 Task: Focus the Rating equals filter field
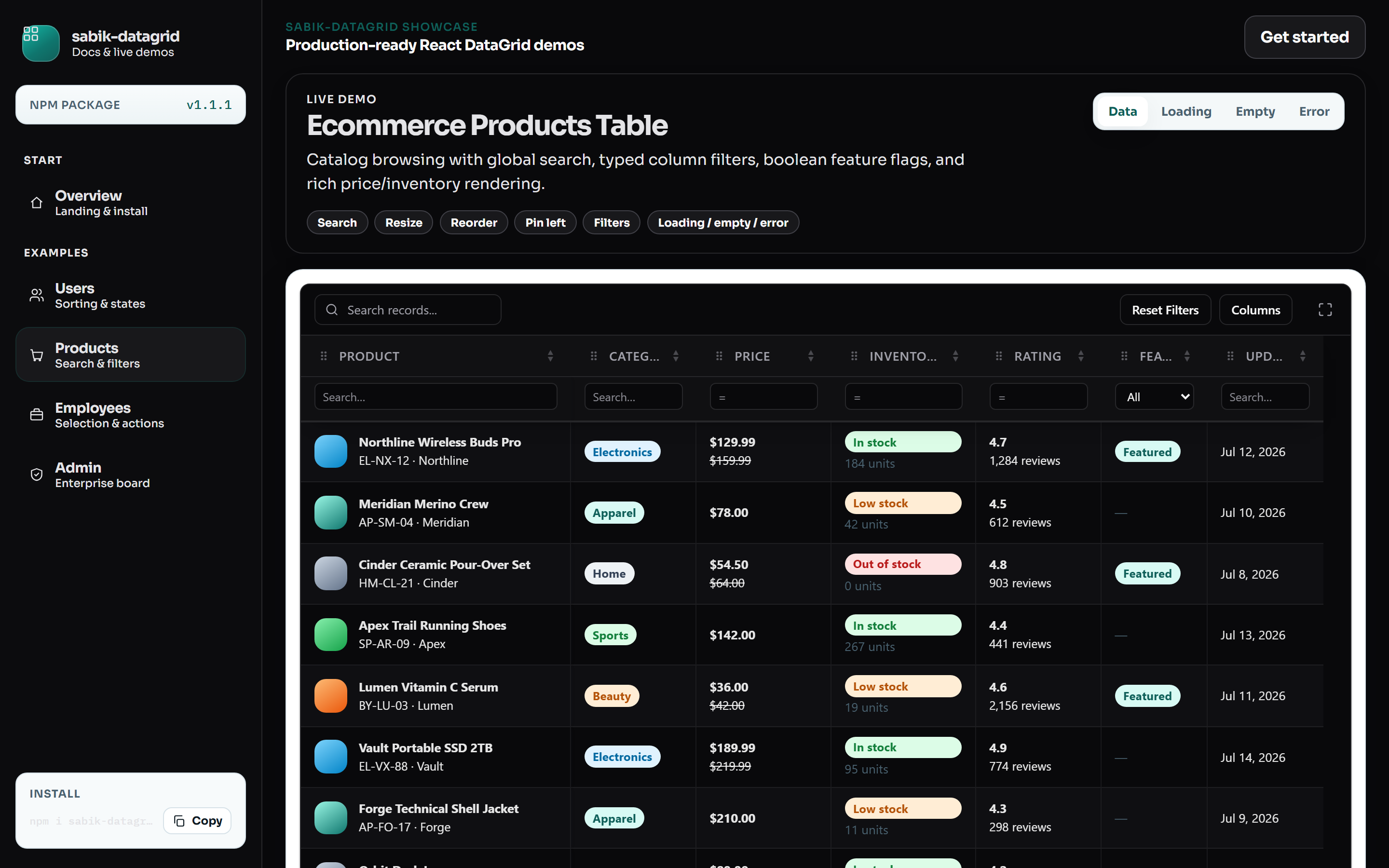pos(1038,397)
